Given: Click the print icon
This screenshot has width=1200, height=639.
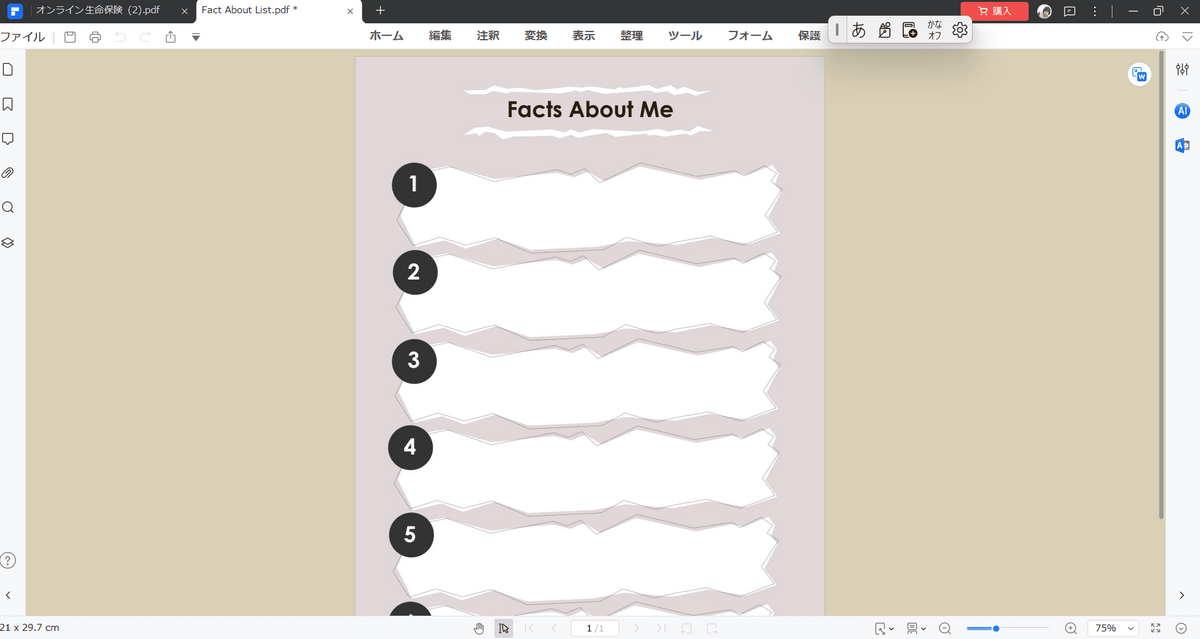Looking at the screenshot, I should 95,36.
